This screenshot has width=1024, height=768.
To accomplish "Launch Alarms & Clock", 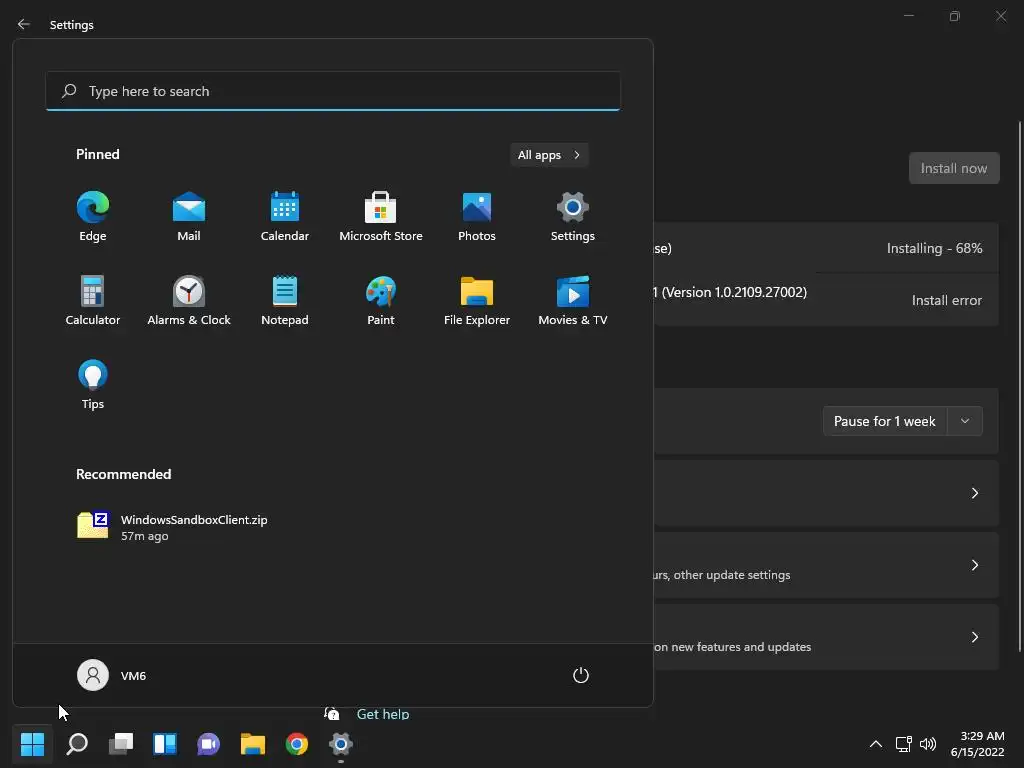I will click(x=189, y=301).
